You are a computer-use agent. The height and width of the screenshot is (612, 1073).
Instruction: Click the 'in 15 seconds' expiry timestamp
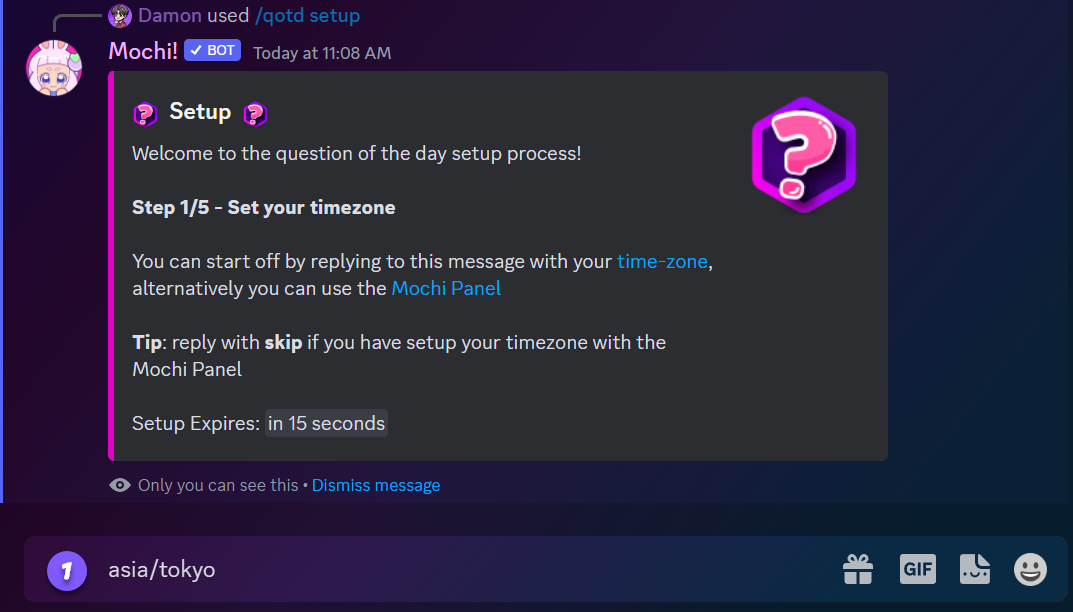pyautogui.click(x=326, y=424)
